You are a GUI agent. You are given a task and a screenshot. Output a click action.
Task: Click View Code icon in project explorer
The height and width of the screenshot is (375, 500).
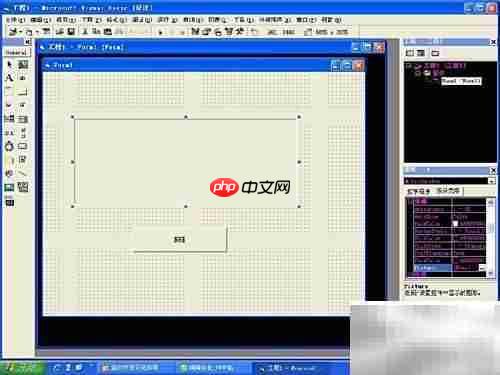[x=410, y=53]
